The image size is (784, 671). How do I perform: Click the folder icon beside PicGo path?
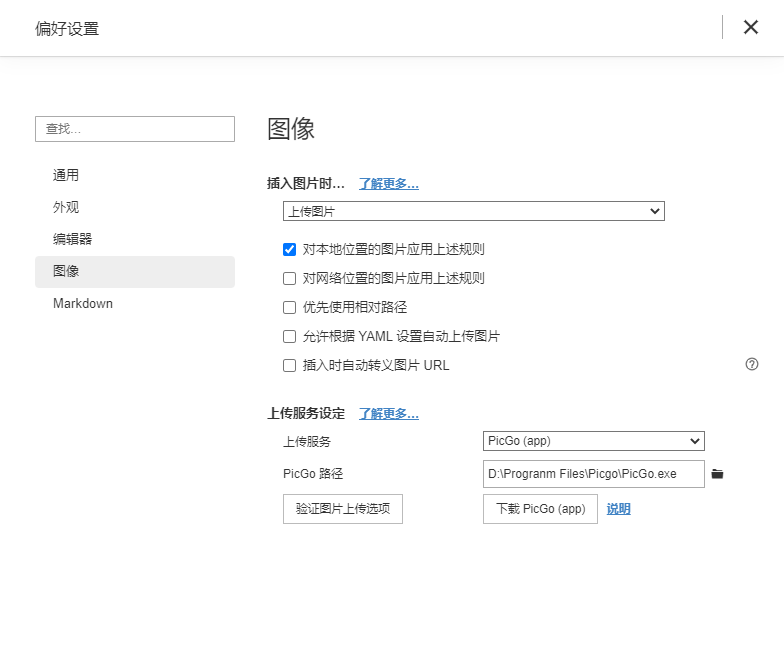click(717, 474)
